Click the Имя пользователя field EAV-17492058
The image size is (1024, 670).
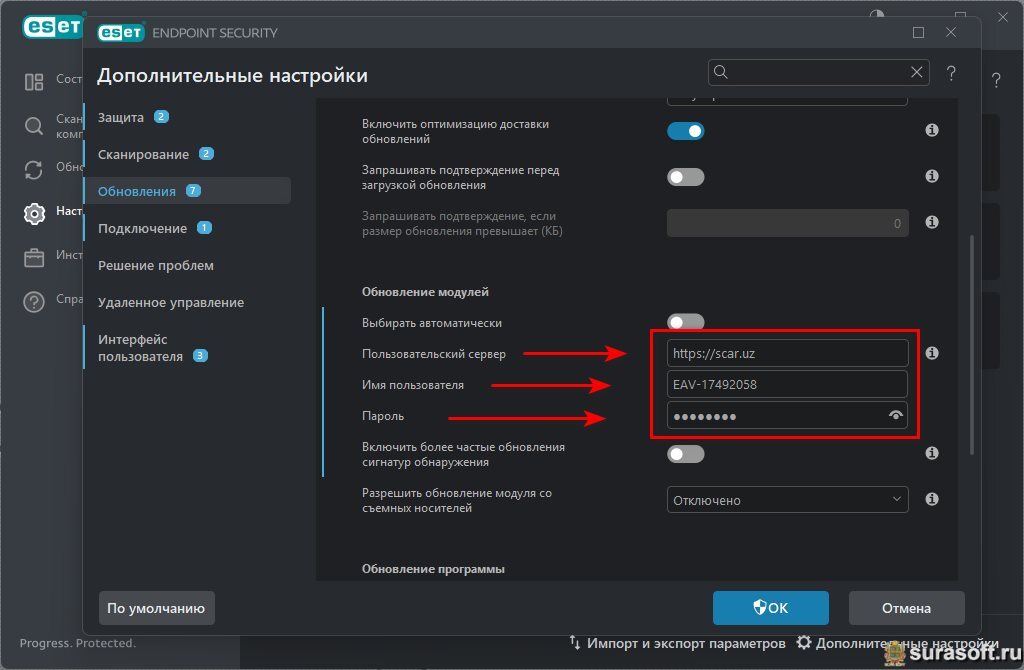pyautogui.click(x=788, y=384)
